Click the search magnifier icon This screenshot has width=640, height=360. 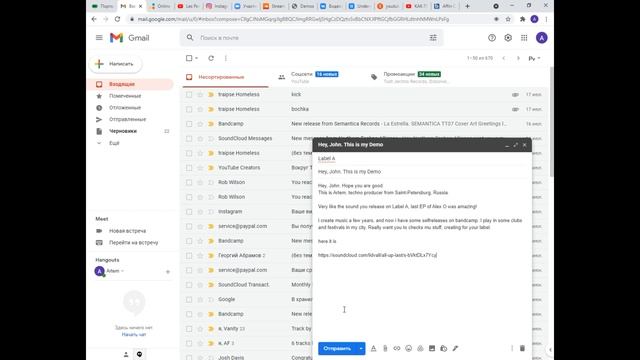[190, 38]
